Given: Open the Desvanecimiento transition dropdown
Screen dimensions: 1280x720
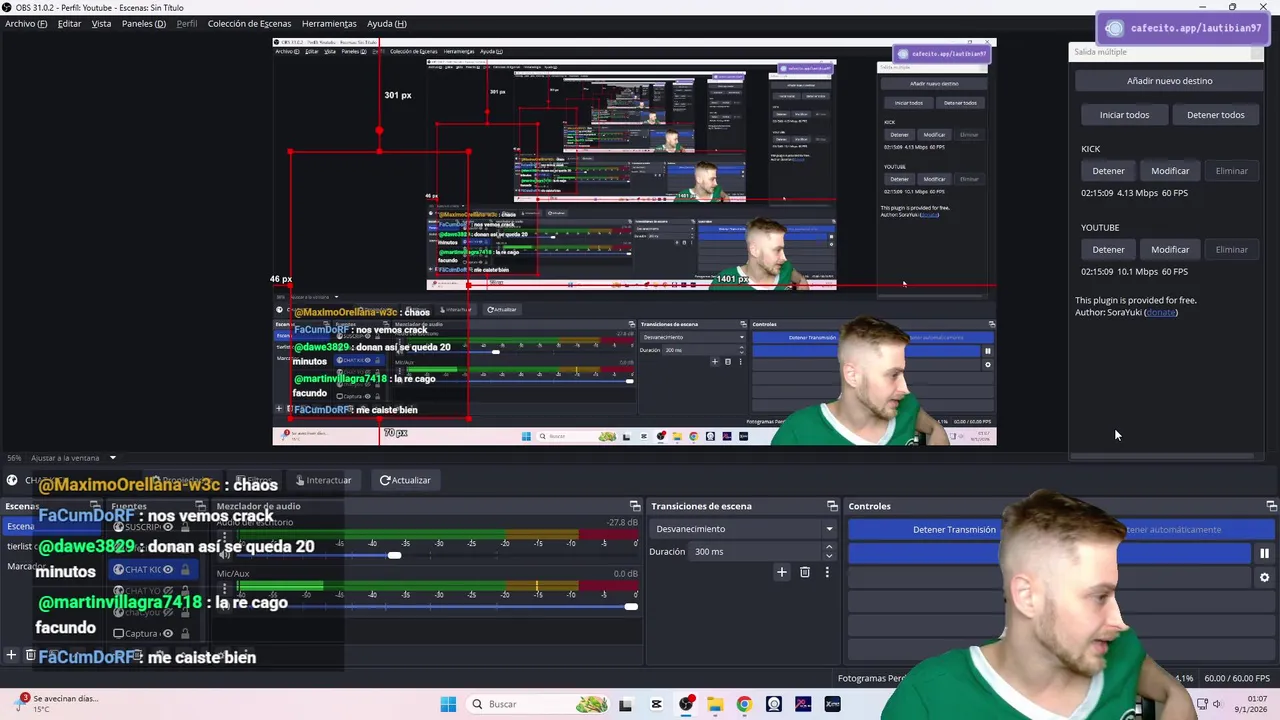Looking at the screenshot, I should 745,529.
